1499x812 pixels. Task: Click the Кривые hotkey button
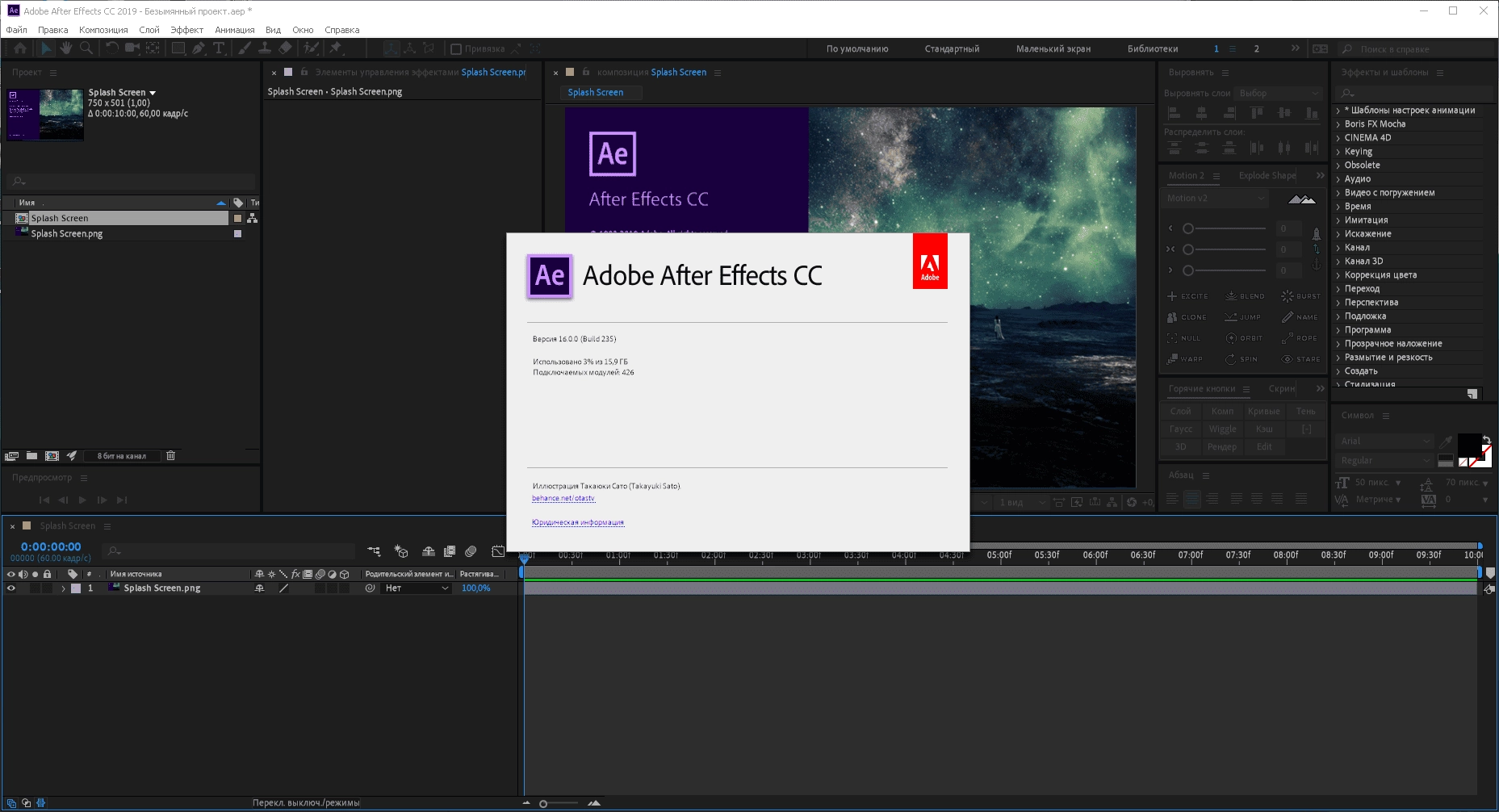coord(1263,412)
